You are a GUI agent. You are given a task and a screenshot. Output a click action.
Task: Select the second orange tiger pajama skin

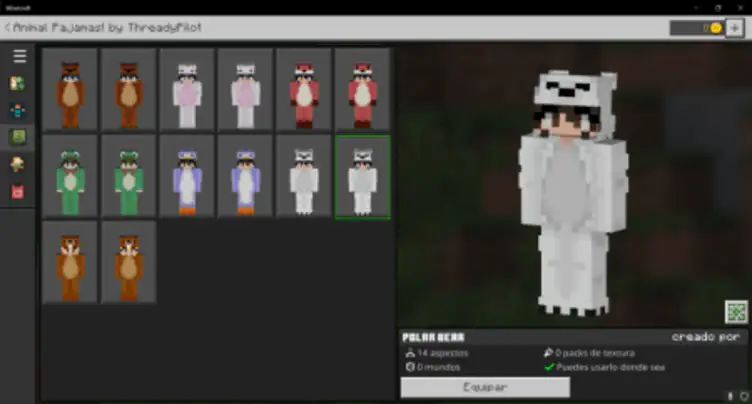129,262
